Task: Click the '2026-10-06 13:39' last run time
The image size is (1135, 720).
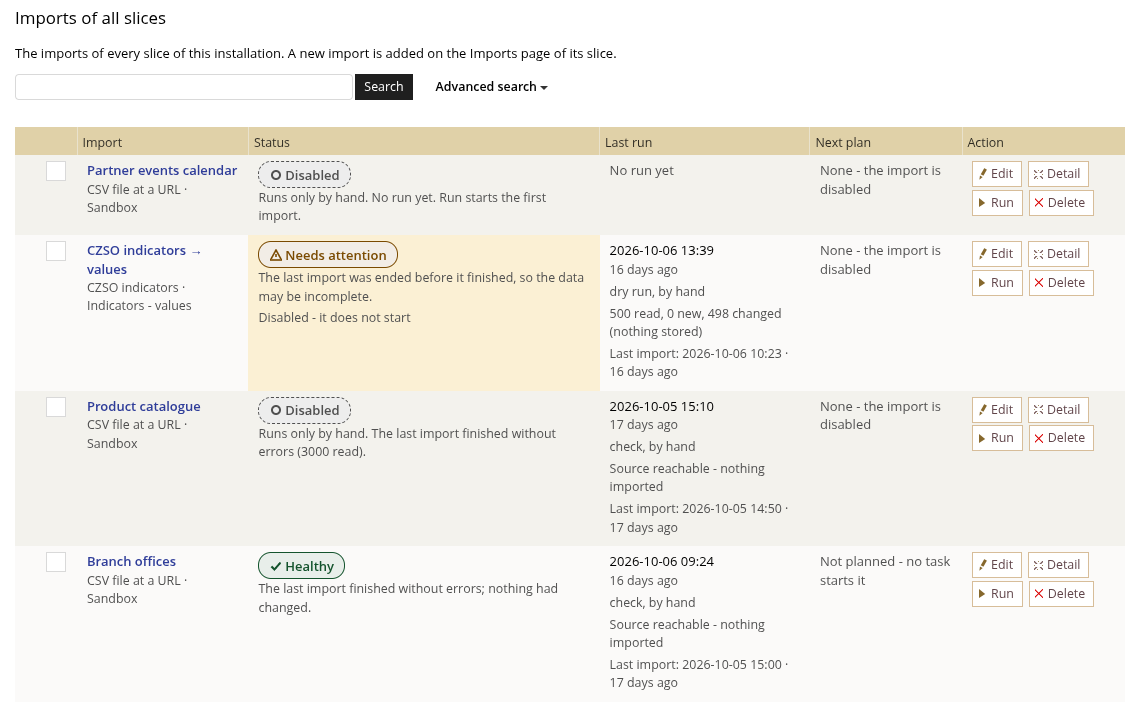Action: click(x=662, y=250)
